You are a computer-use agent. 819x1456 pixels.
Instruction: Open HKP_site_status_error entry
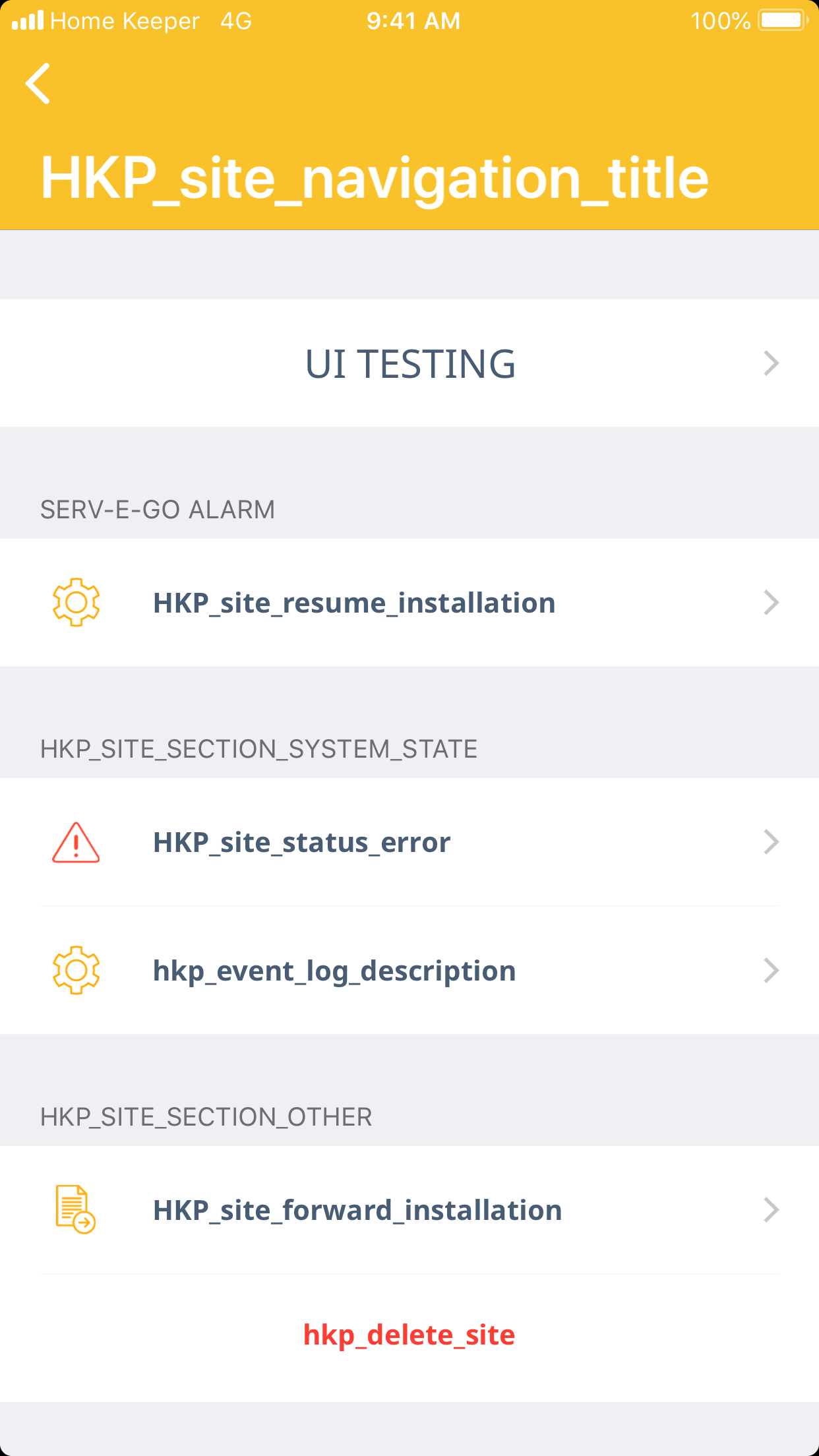(302, 843)
